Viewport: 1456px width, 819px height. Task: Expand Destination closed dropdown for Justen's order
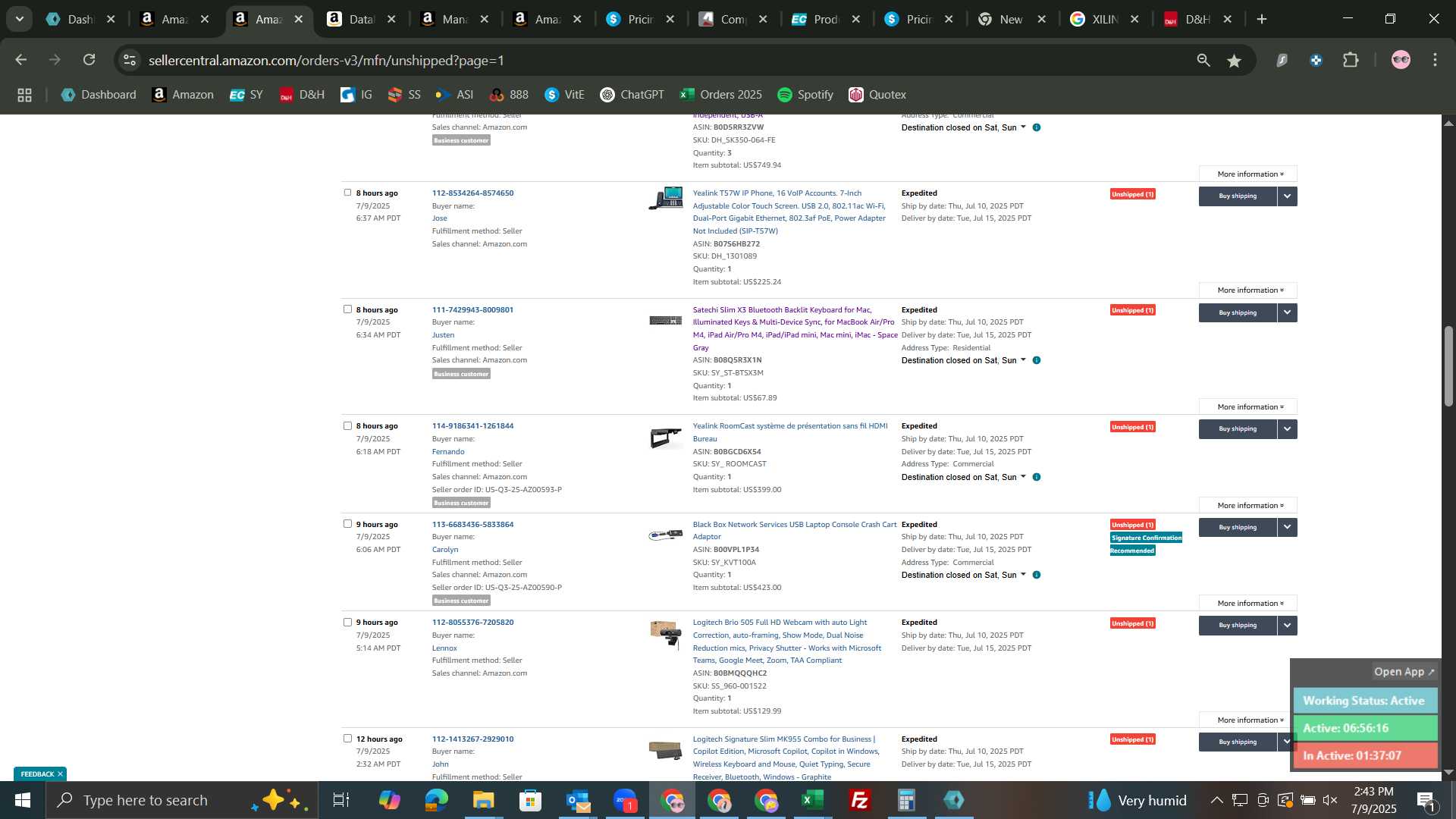(x=1023, y=360)
